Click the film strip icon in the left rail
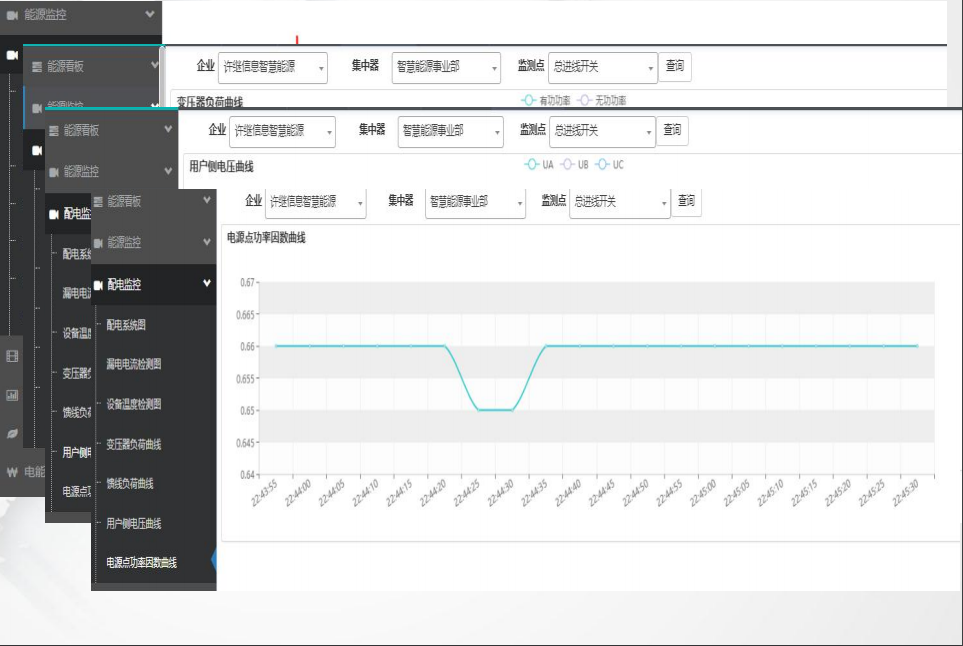Image resolution: width=963 pixels, height=646 pixels. (12, 356)
